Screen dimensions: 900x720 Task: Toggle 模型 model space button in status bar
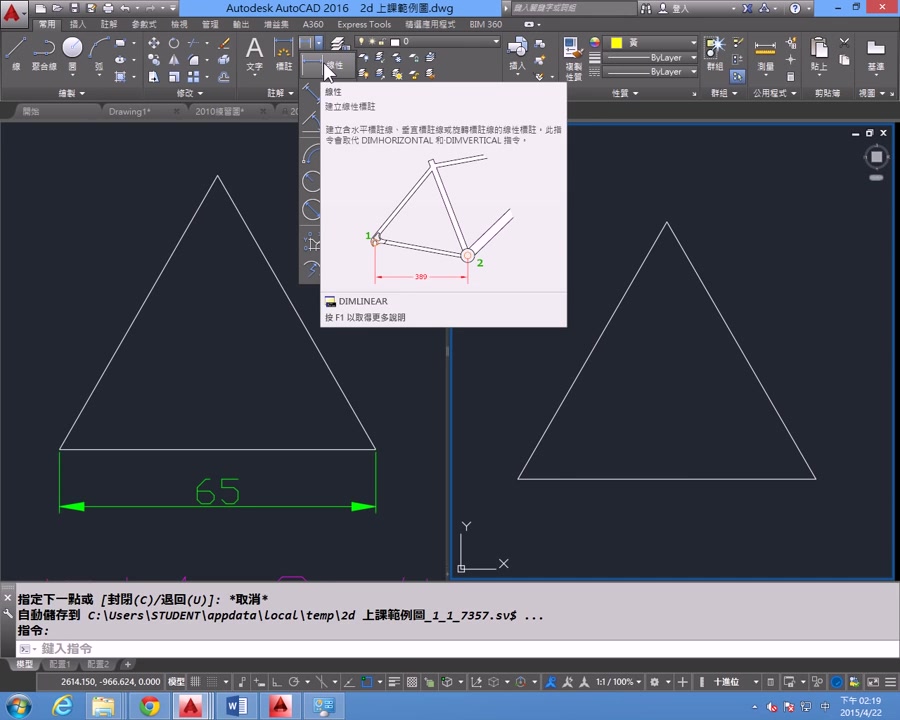[176, 682]
